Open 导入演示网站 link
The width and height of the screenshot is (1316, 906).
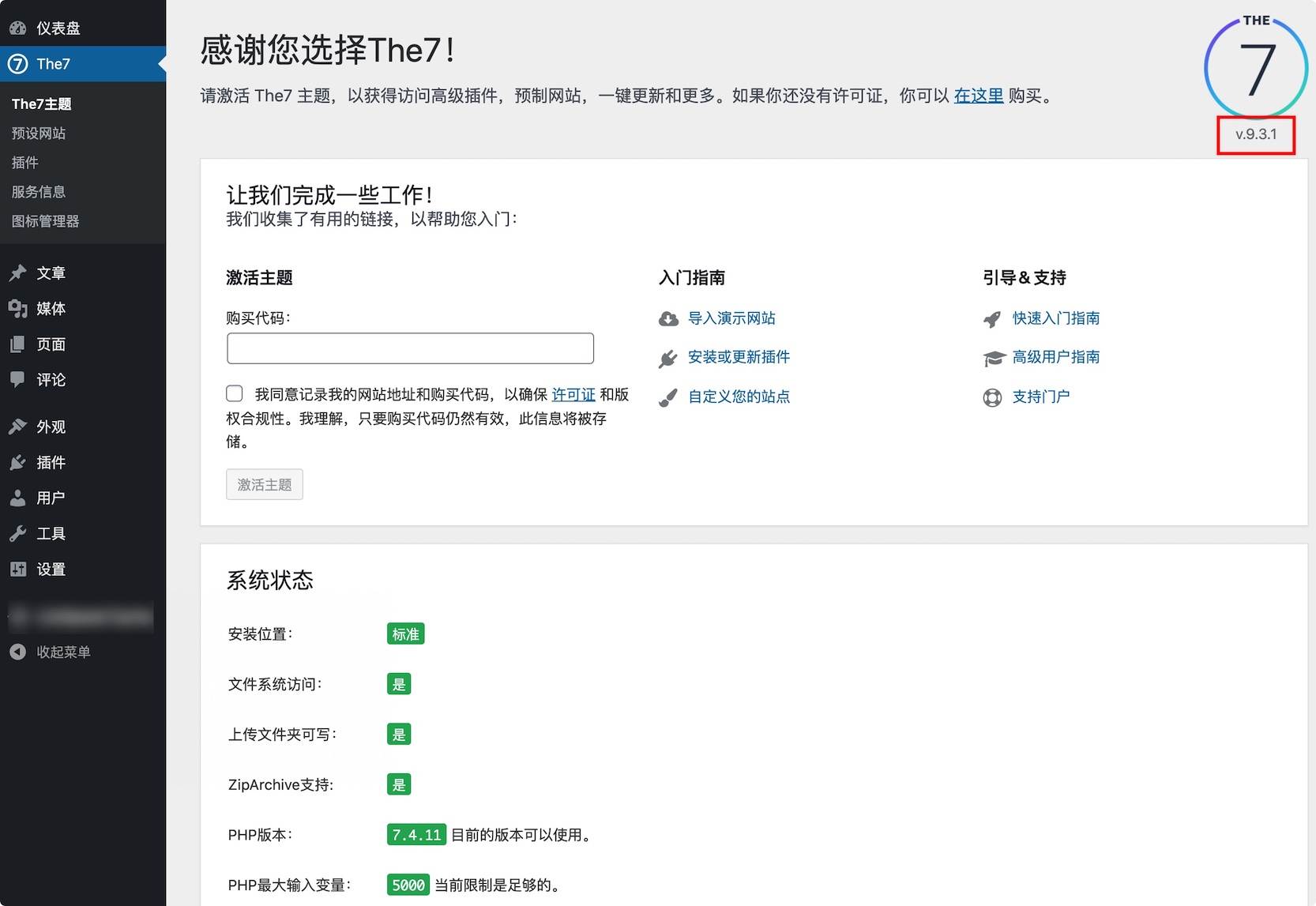tap(731, 318)
